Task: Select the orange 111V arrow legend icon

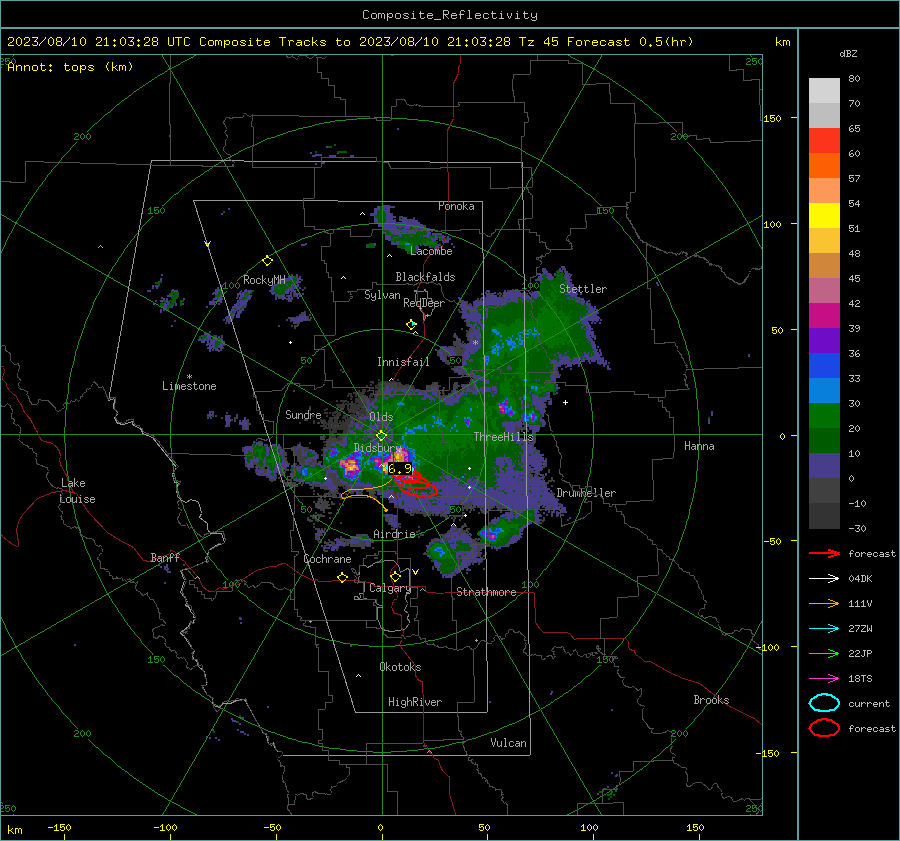Action: (x=824, y=603)
